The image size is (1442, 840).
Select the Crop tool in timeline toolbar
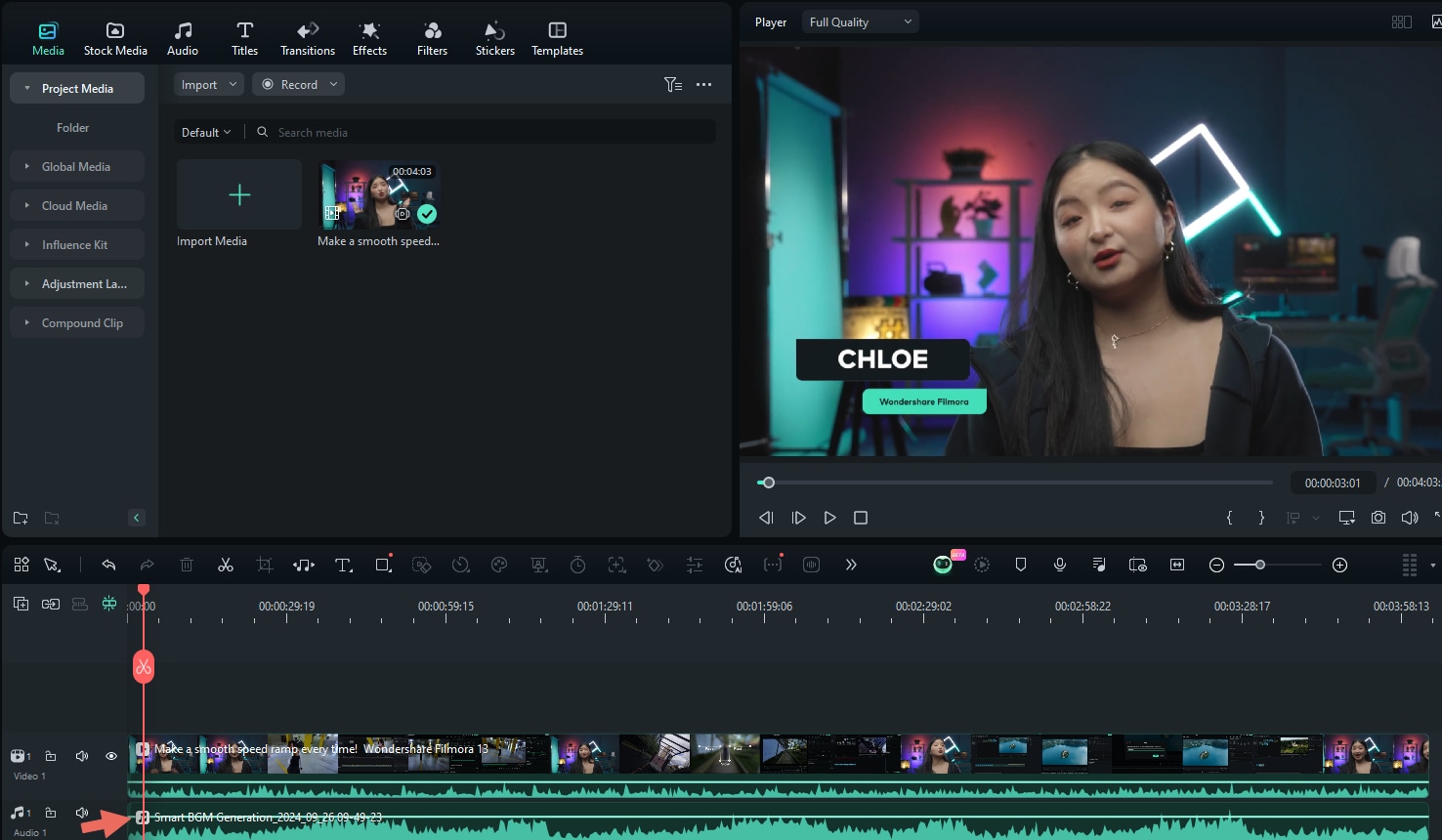[x=264, y=565]
